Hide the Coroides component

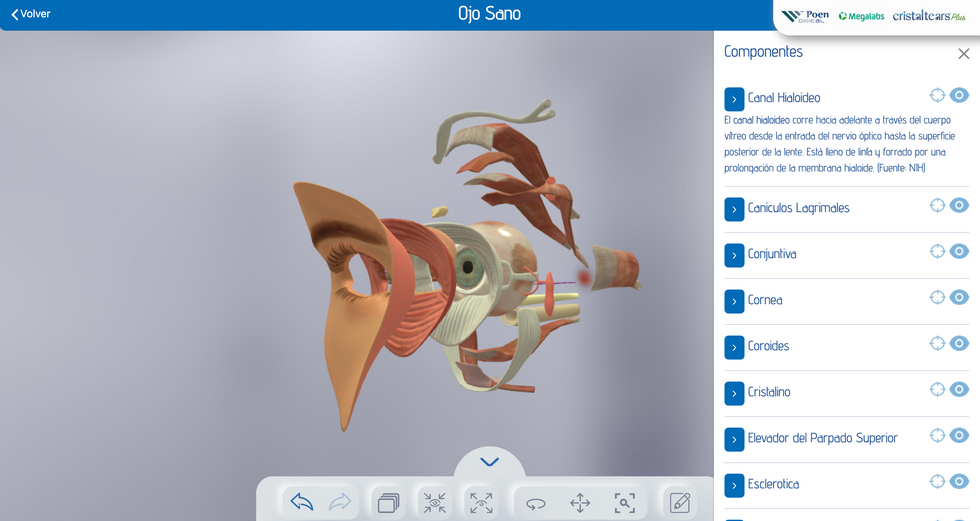click(x=959, y=343)
